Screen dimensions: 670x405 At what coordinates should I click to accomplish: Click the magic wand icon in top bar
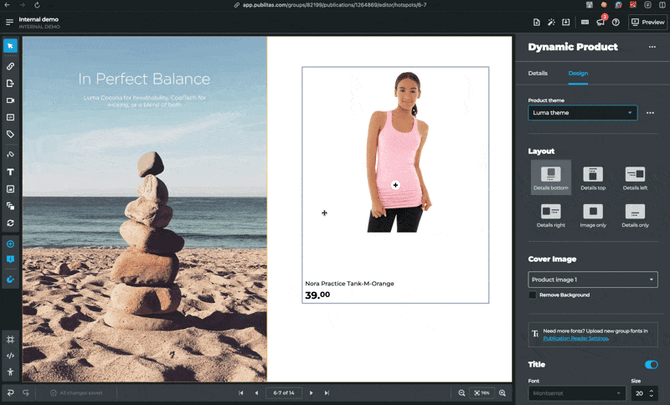(x=550, y=22)
